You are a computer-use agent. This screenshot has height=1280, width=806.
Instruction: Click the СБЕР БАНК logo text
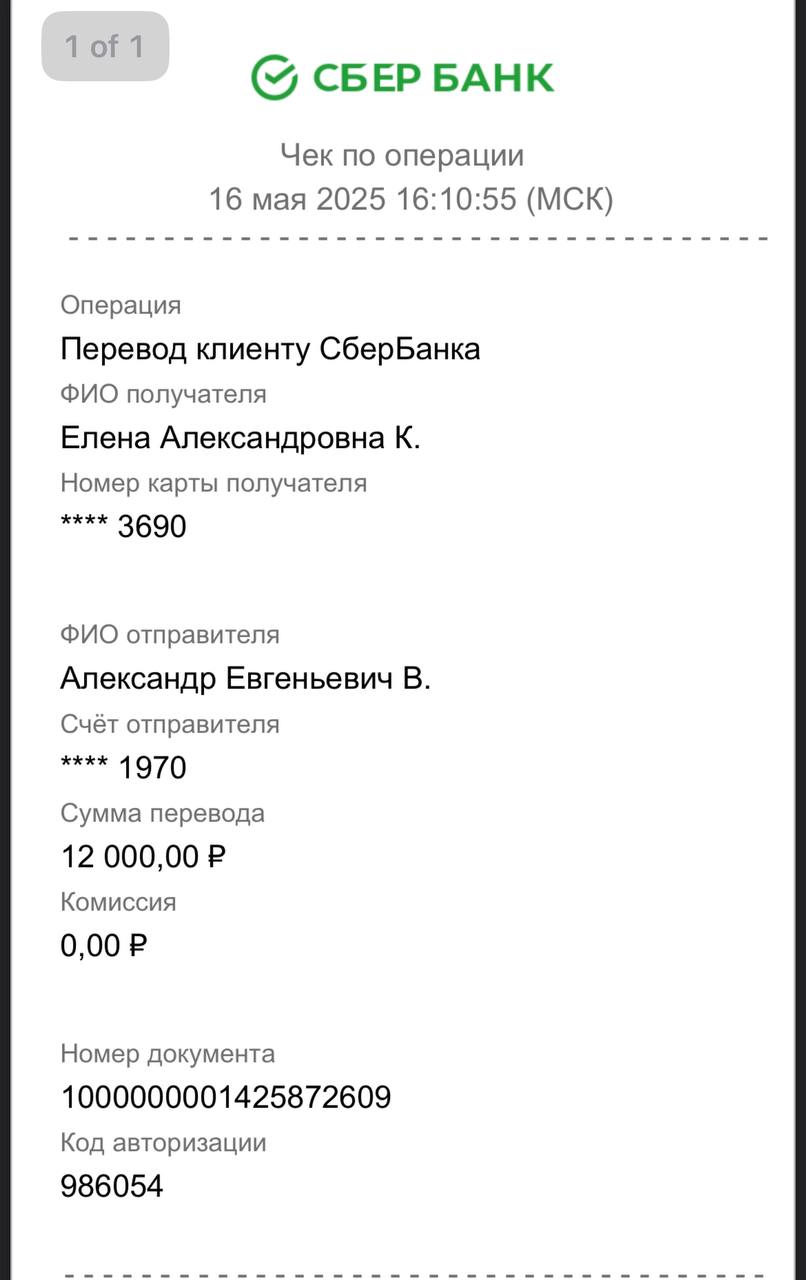click(x=434, y=78)
